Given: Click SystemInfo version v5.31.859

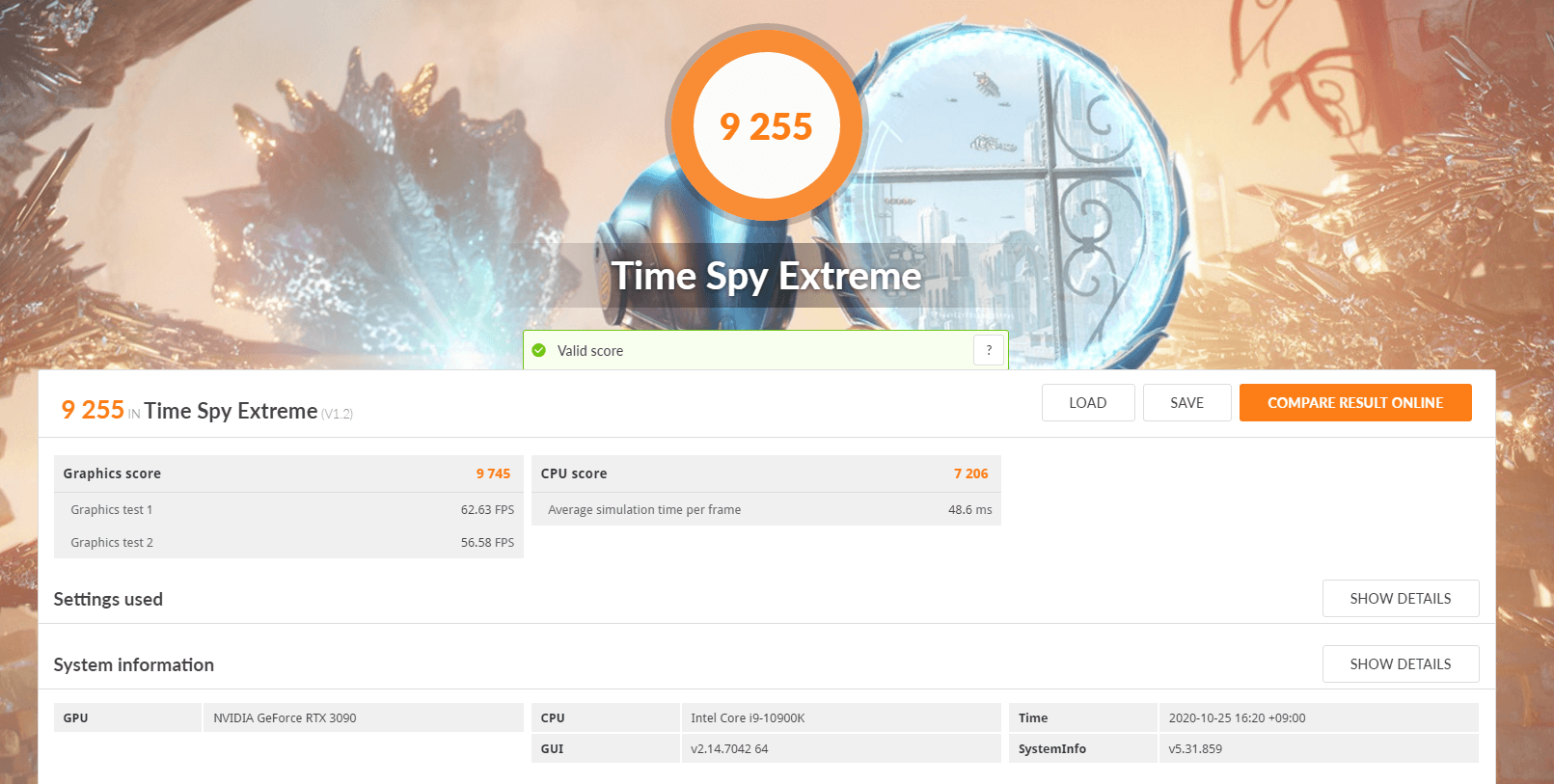Looking at the screenshot, I should 1195,749.
